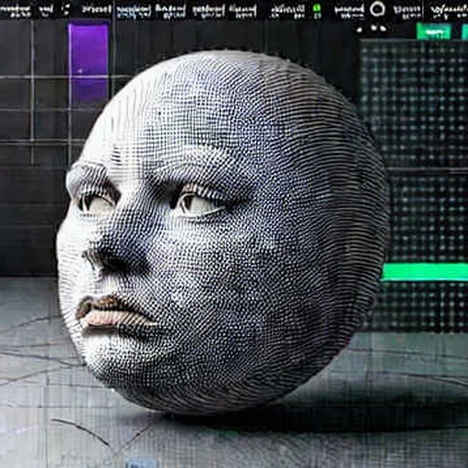Open the first garbled menu item in top bar
This screenshot has width=468, height=468.
point(15,10)
